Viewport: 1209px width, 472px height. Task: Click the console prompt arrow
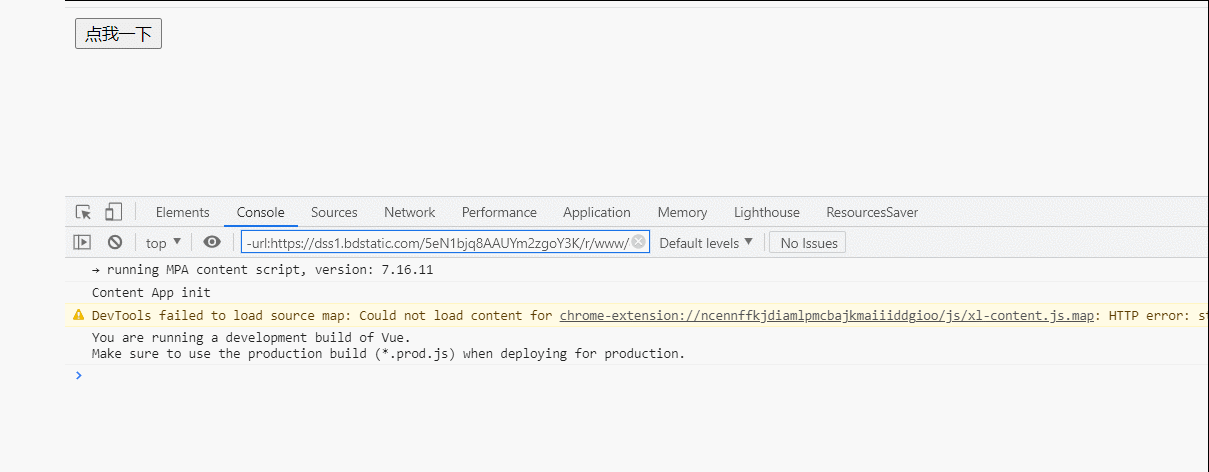(x=79, y=375)
